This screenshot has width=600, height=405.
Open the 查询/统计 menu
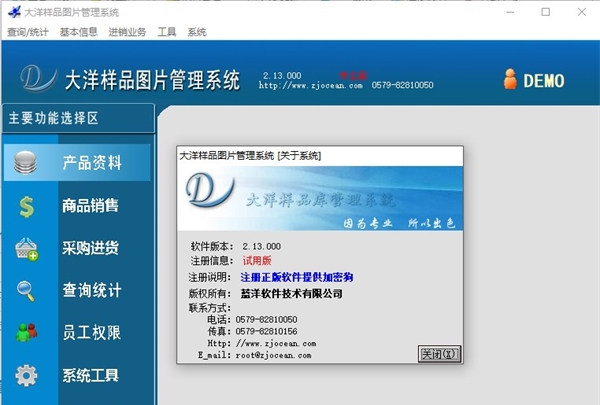[x=28, y=32]
